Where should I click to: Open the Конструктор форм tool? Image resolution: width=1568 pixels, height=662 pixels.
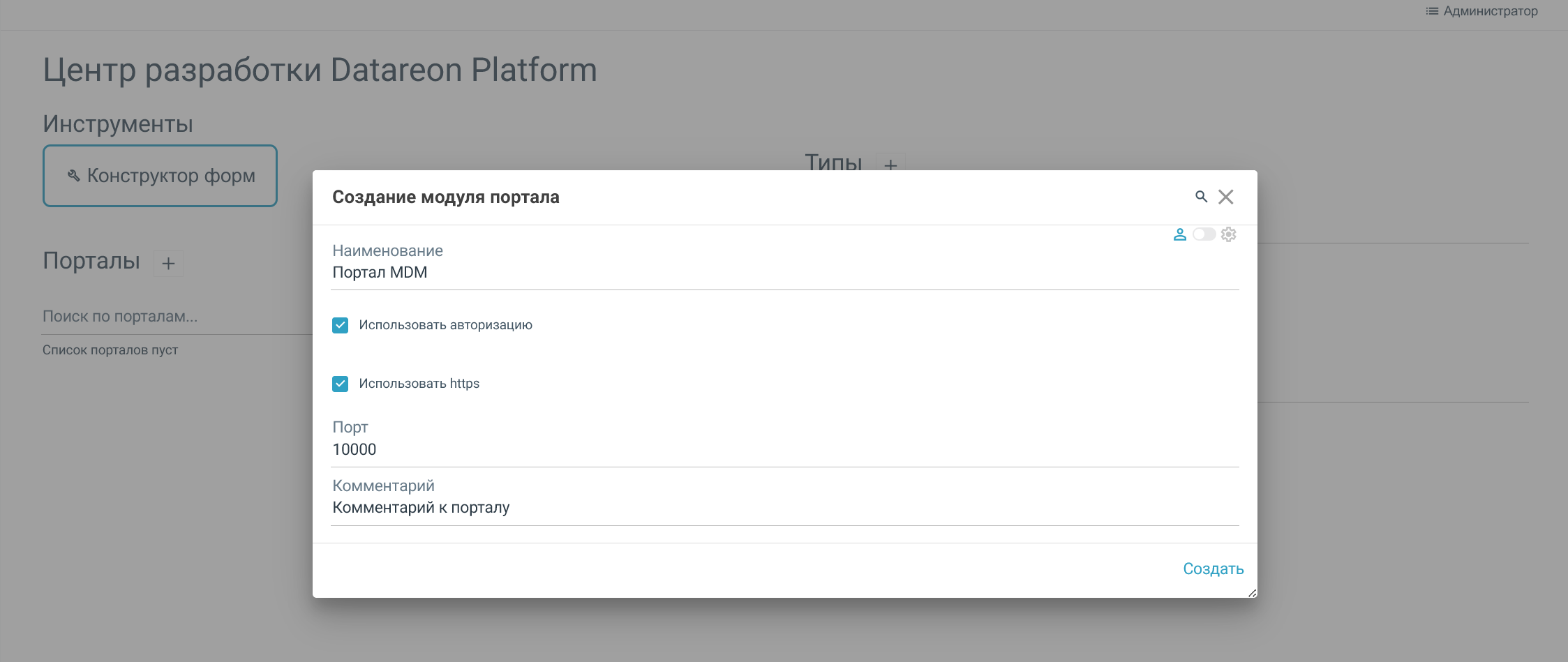pyautogui.click(x=160, y=176)
